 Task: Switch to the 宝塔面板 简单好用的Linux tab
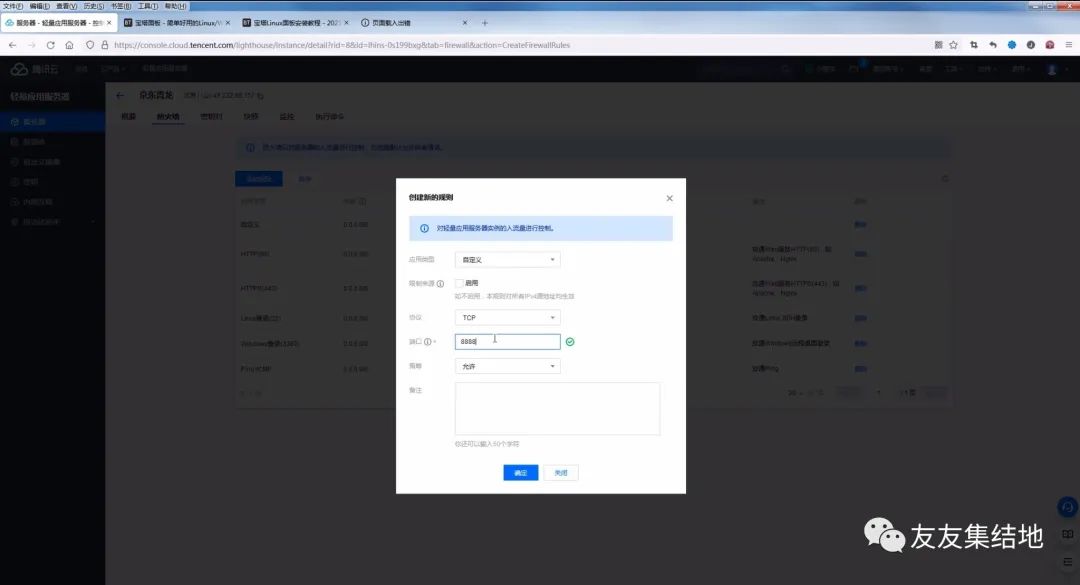tap(177, 23)
